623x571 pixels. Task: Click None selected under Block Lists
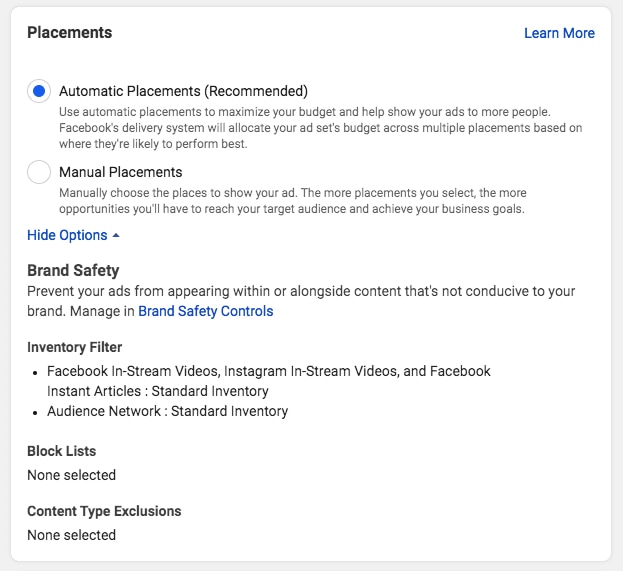71,475
